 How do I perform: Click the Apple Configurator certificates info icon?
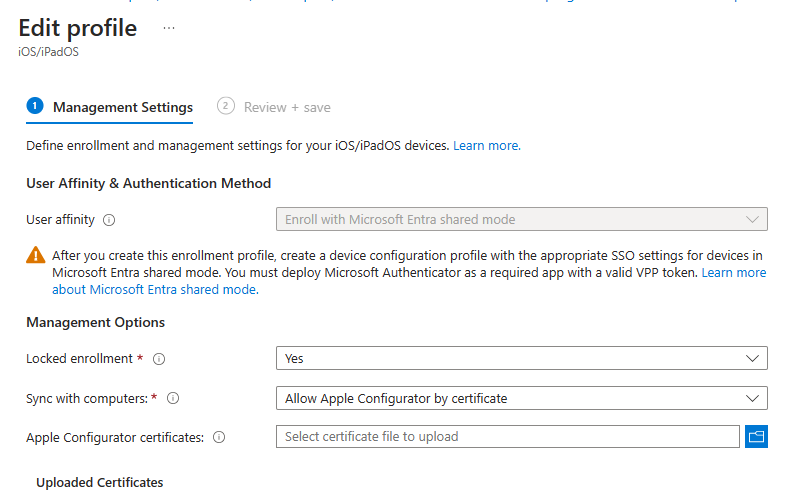click(219, 437)
